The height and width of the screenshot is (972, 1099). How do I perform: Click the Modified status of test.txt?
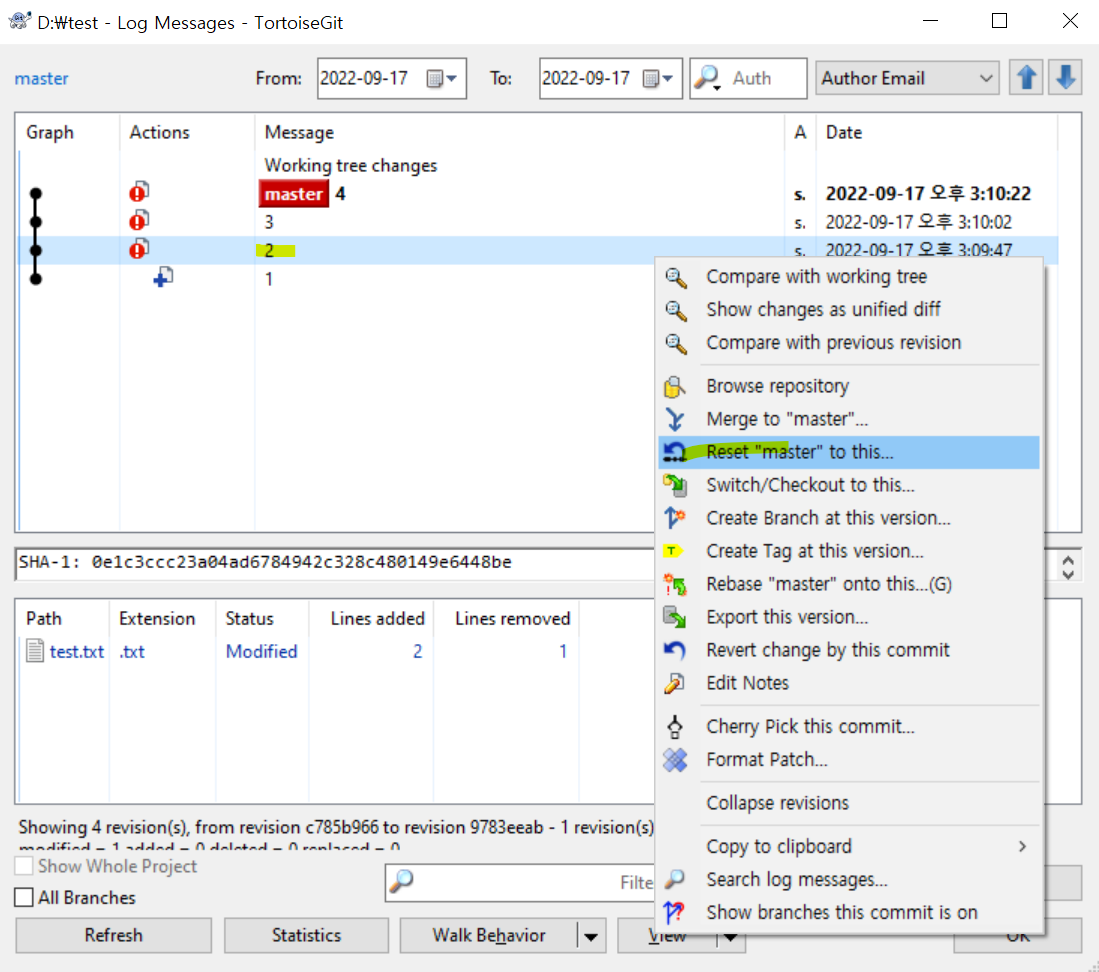(x=261, y=652)
